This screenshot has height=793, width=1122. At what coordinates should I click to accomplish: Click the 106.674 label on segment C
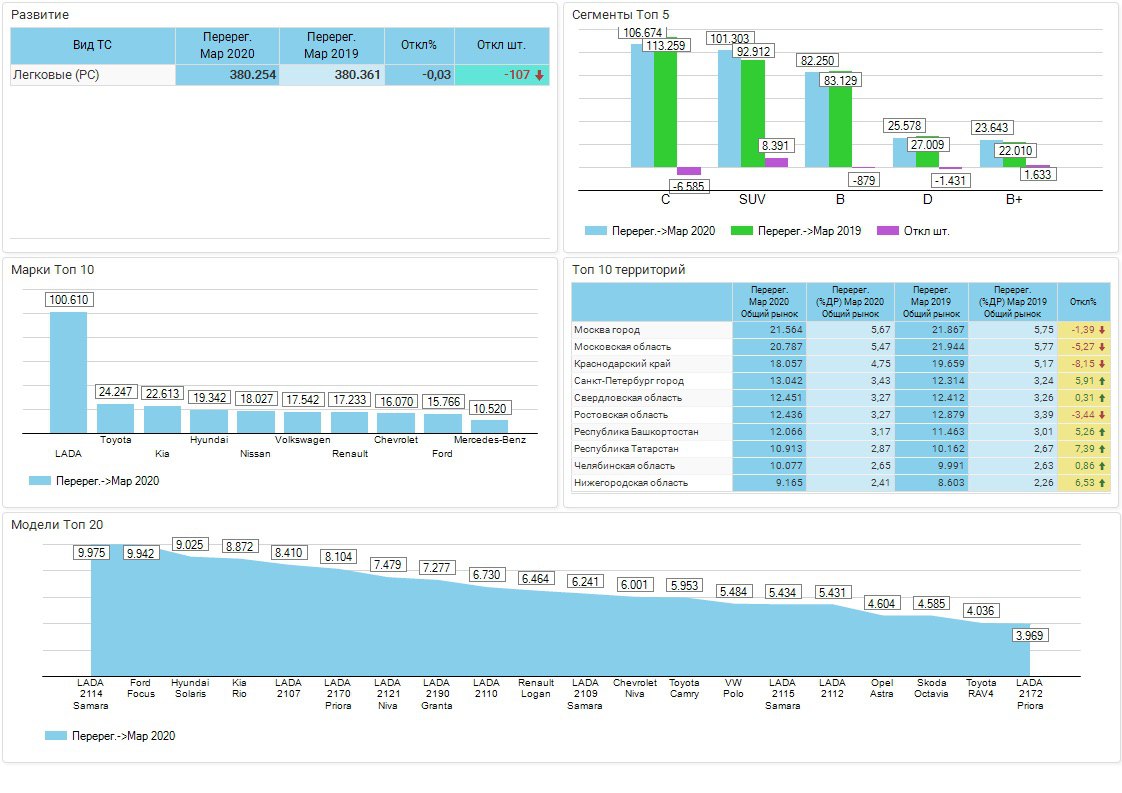(643, 33)
